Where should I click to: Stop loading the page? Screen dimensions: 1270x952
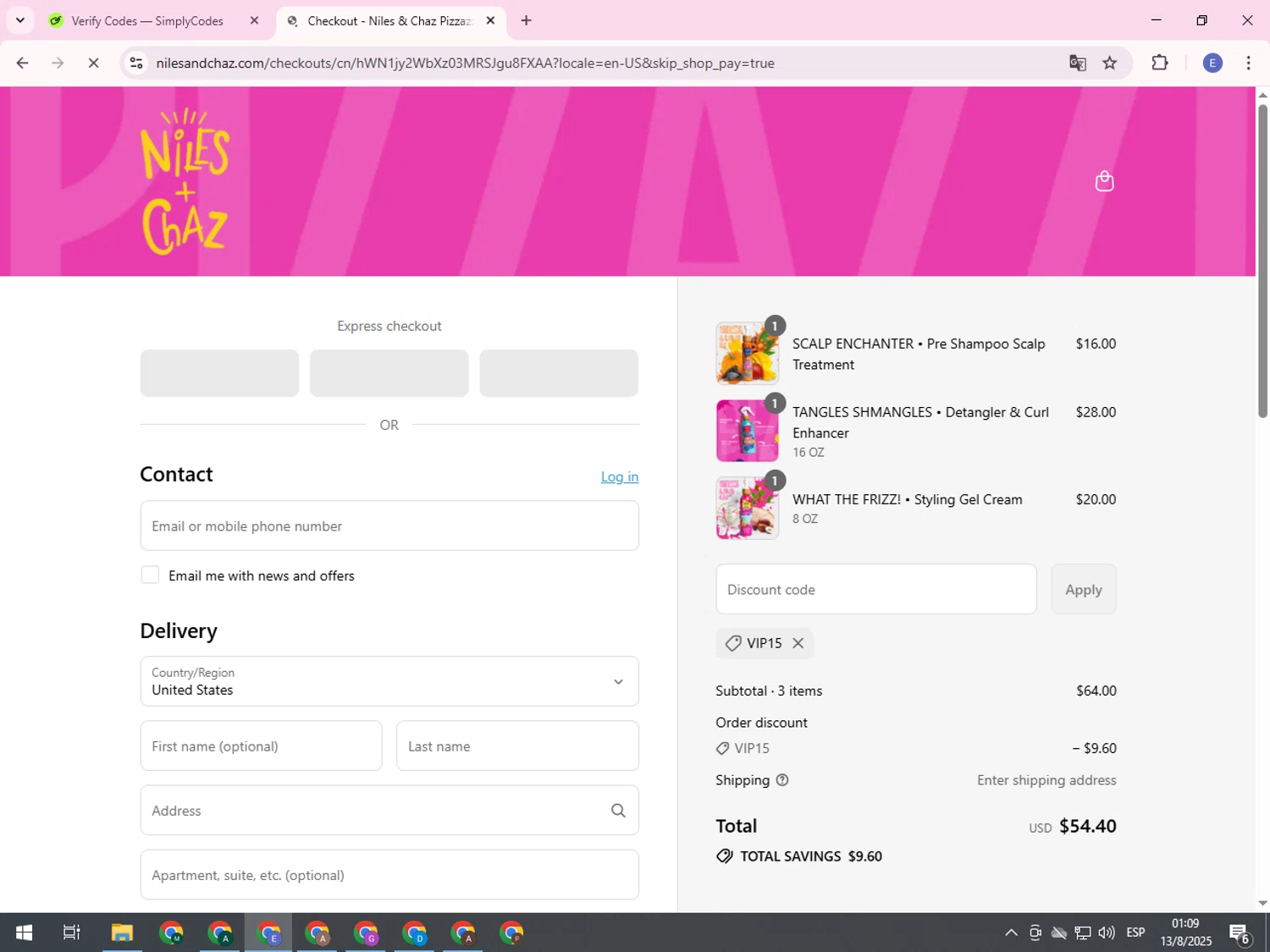(x=93, y=63)
